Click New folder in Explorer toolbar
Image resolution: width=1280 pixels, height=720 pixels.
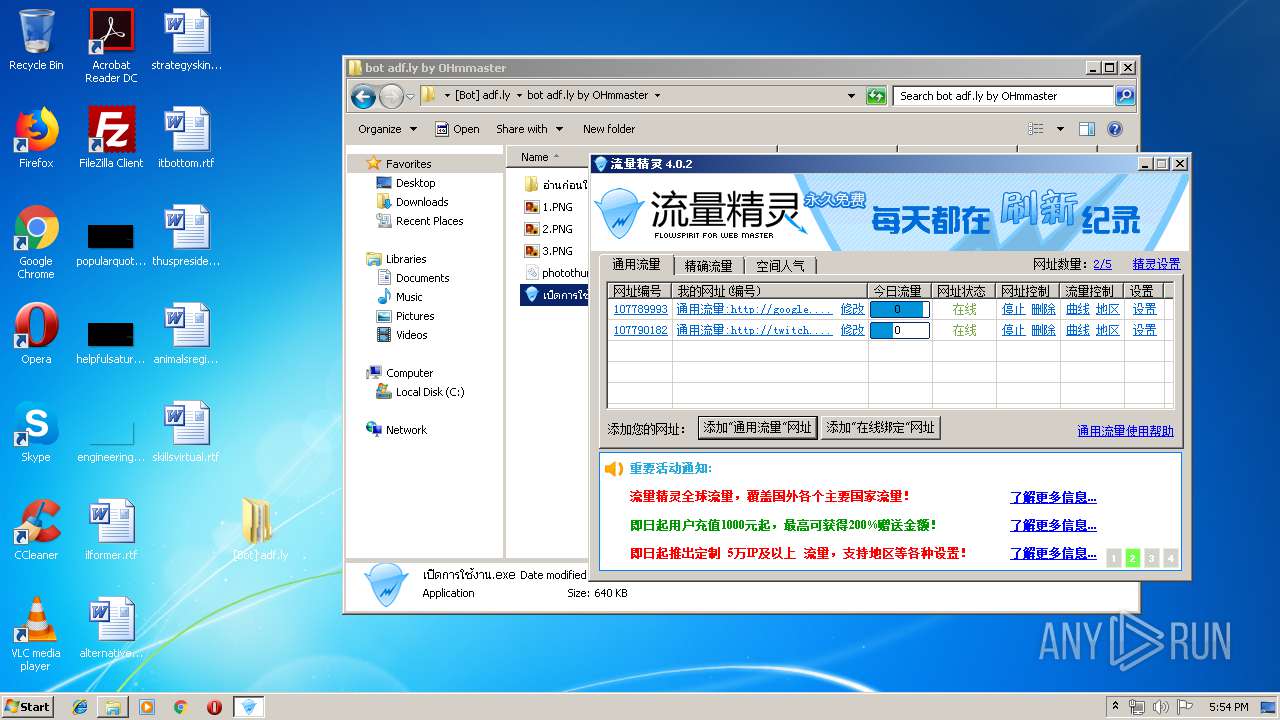click(x=609, y=129)
